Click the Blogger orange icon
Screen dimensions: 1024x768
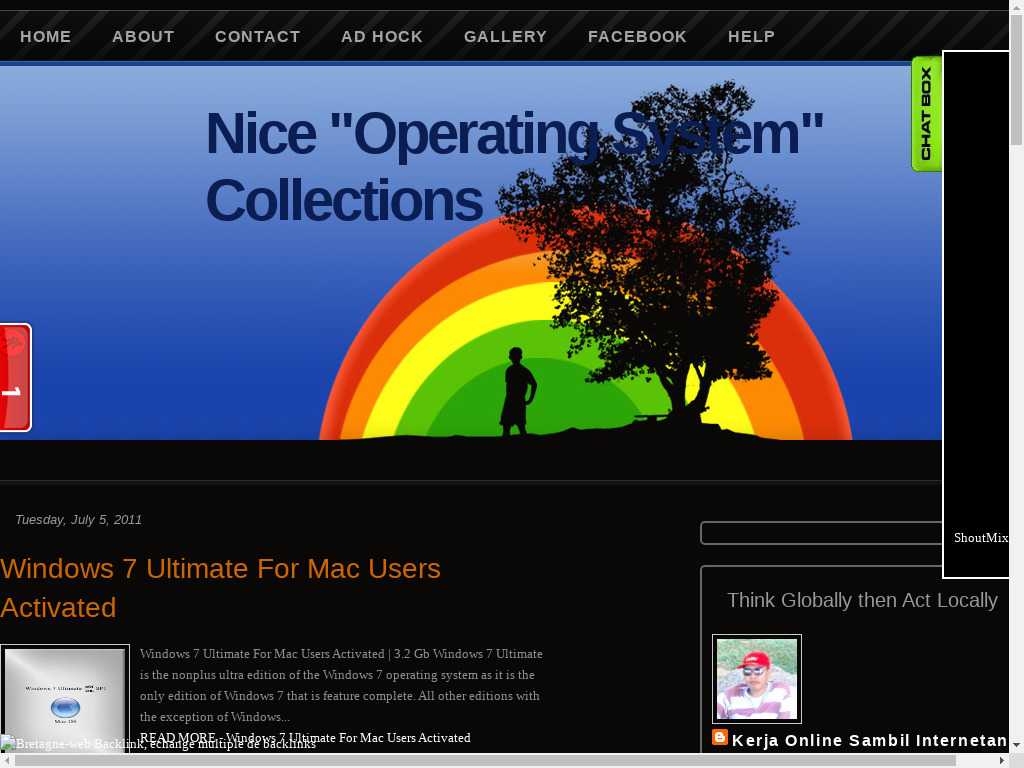click(x=720, y=737)
